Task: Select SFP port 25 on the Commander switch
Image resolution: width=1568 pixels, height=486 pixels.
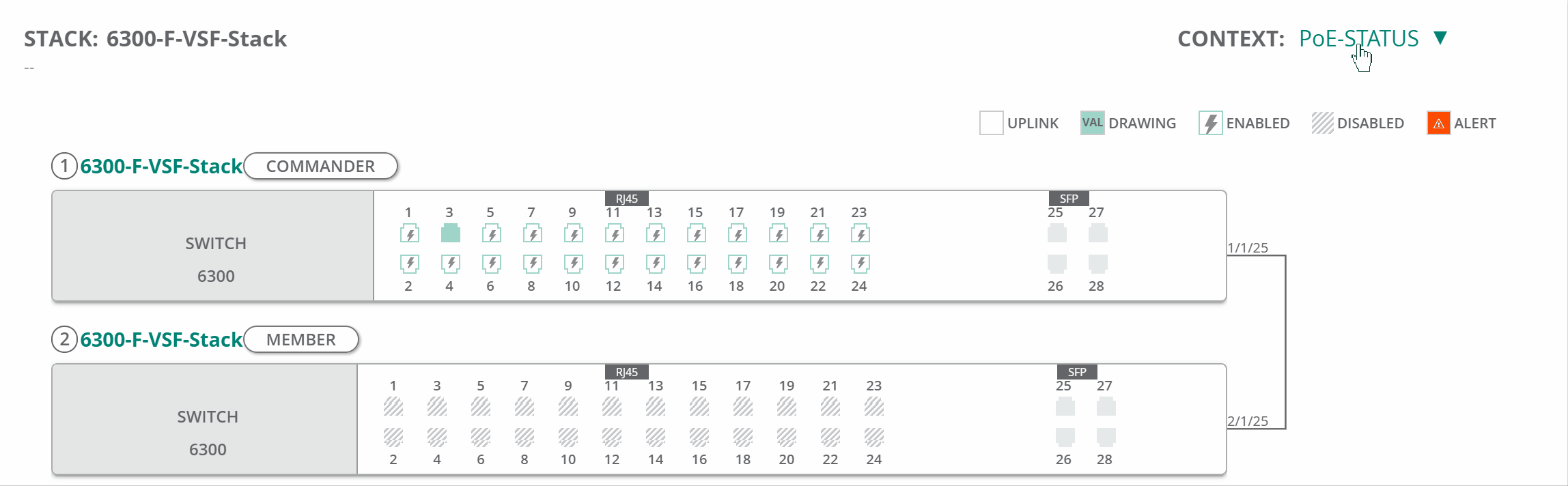Action: pos(1056,234)
